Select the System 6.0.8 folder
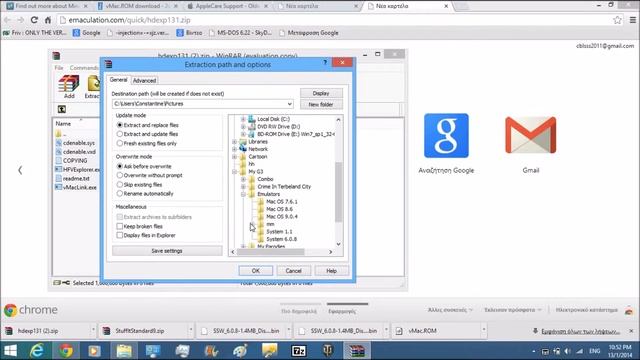Screen dimensions: 640x360 click(x=281, y=239)
